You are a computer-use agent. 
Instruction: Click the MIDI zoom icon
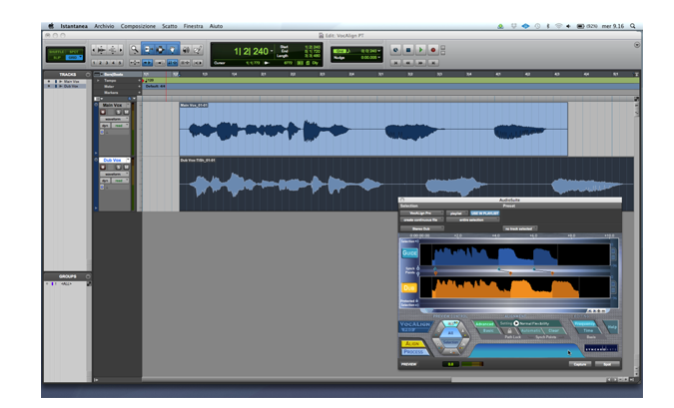tap(113, 50)
